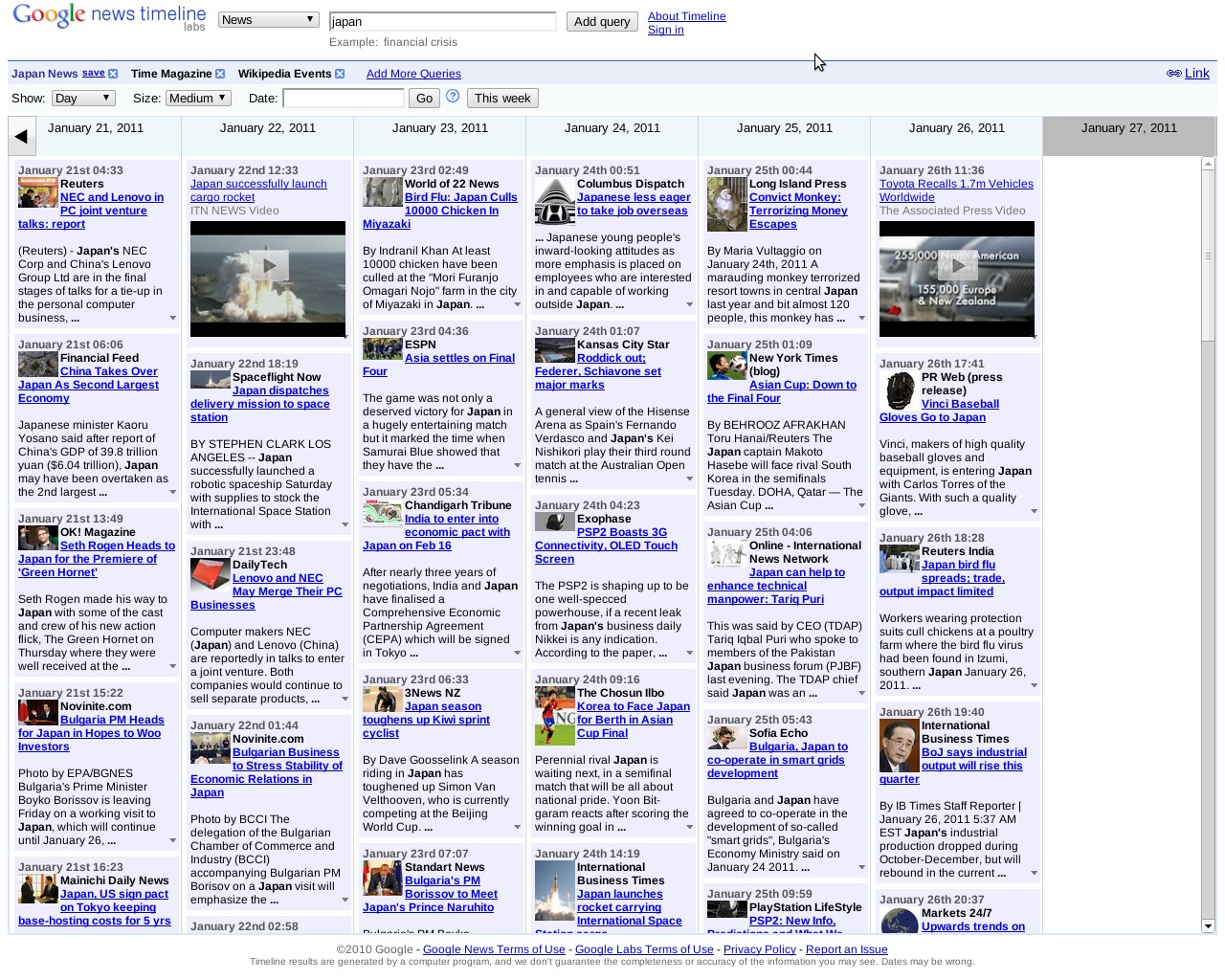Click the date help question mark icon
Viewport: 1225px width, 980px height.
[x=453, y=97]
